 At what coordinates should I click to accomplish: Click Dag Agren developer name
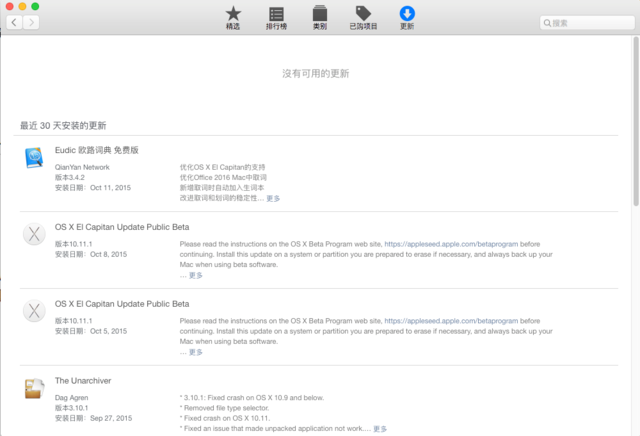[71, 398]
